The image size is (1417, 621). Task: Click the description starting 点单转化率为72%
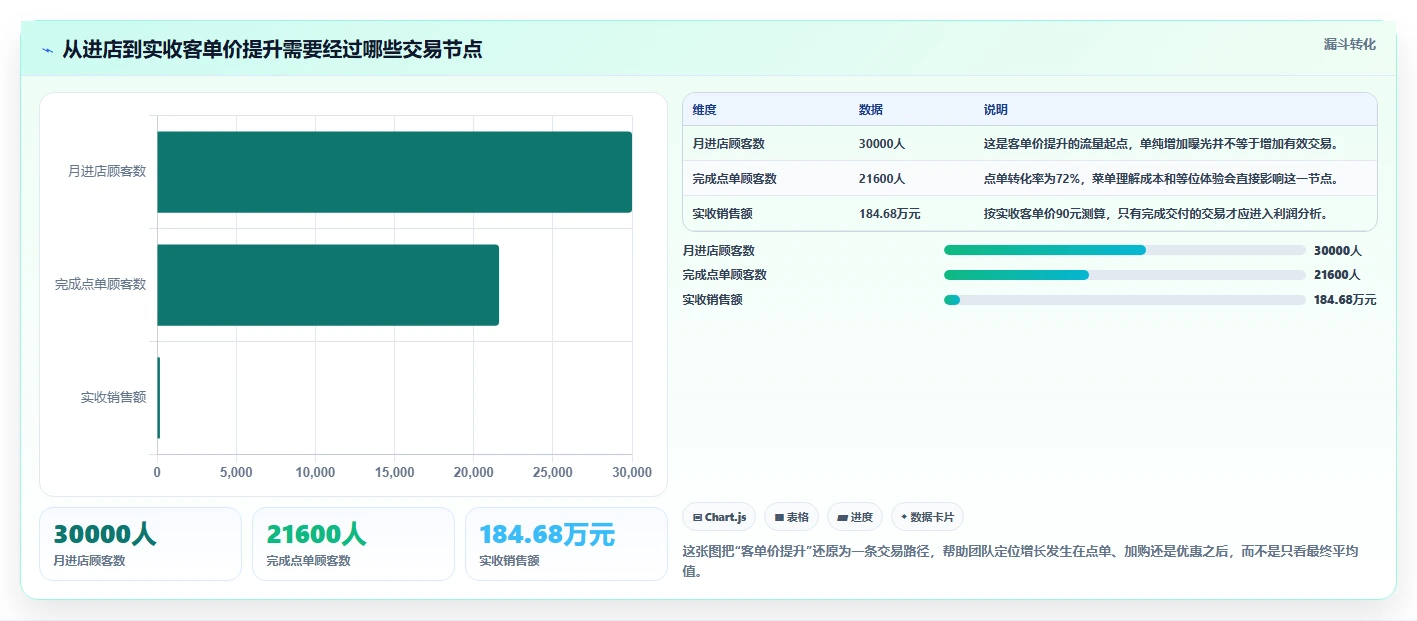pos(1161,179)
